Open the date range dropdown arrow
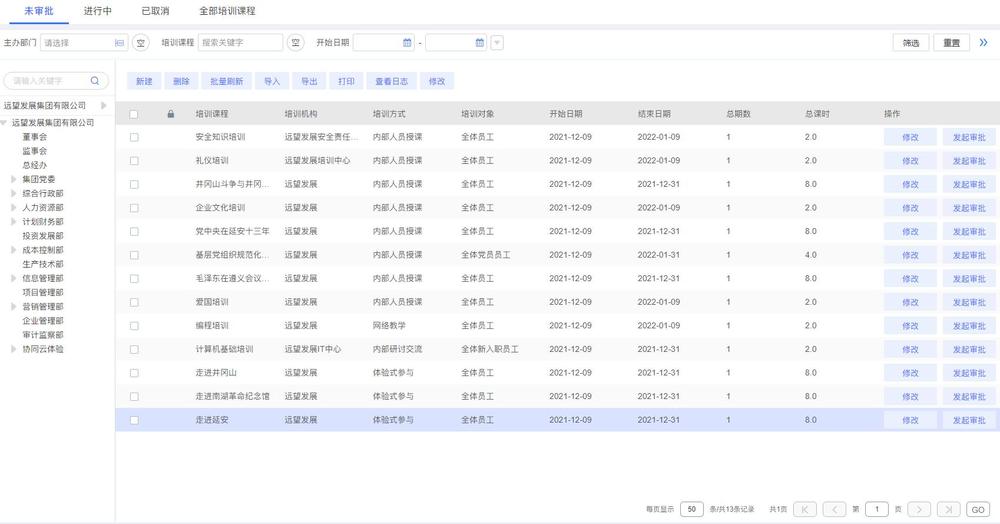Image resolution: width=1000 pixels, height=524 pixels. [x=497, y=43]
